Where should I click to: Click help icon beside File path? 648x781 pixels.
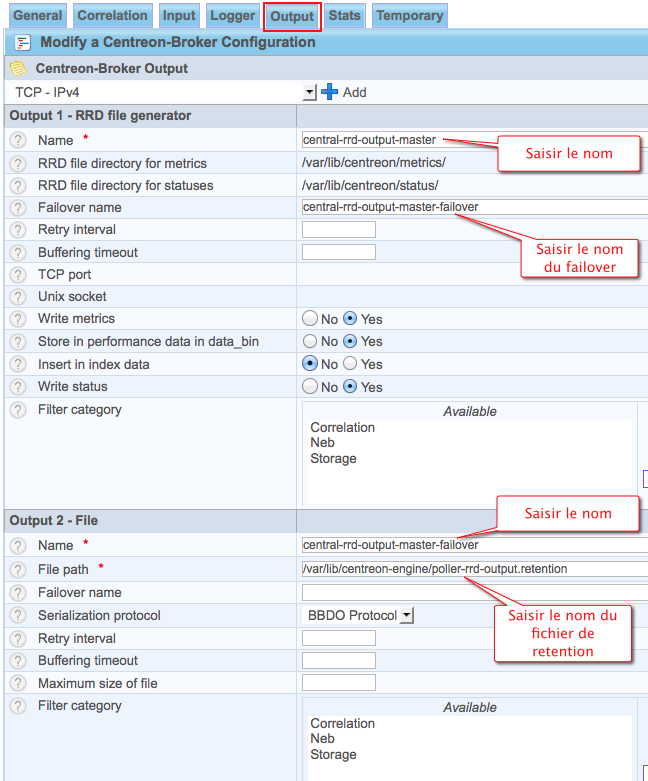[x=17, y=569]
